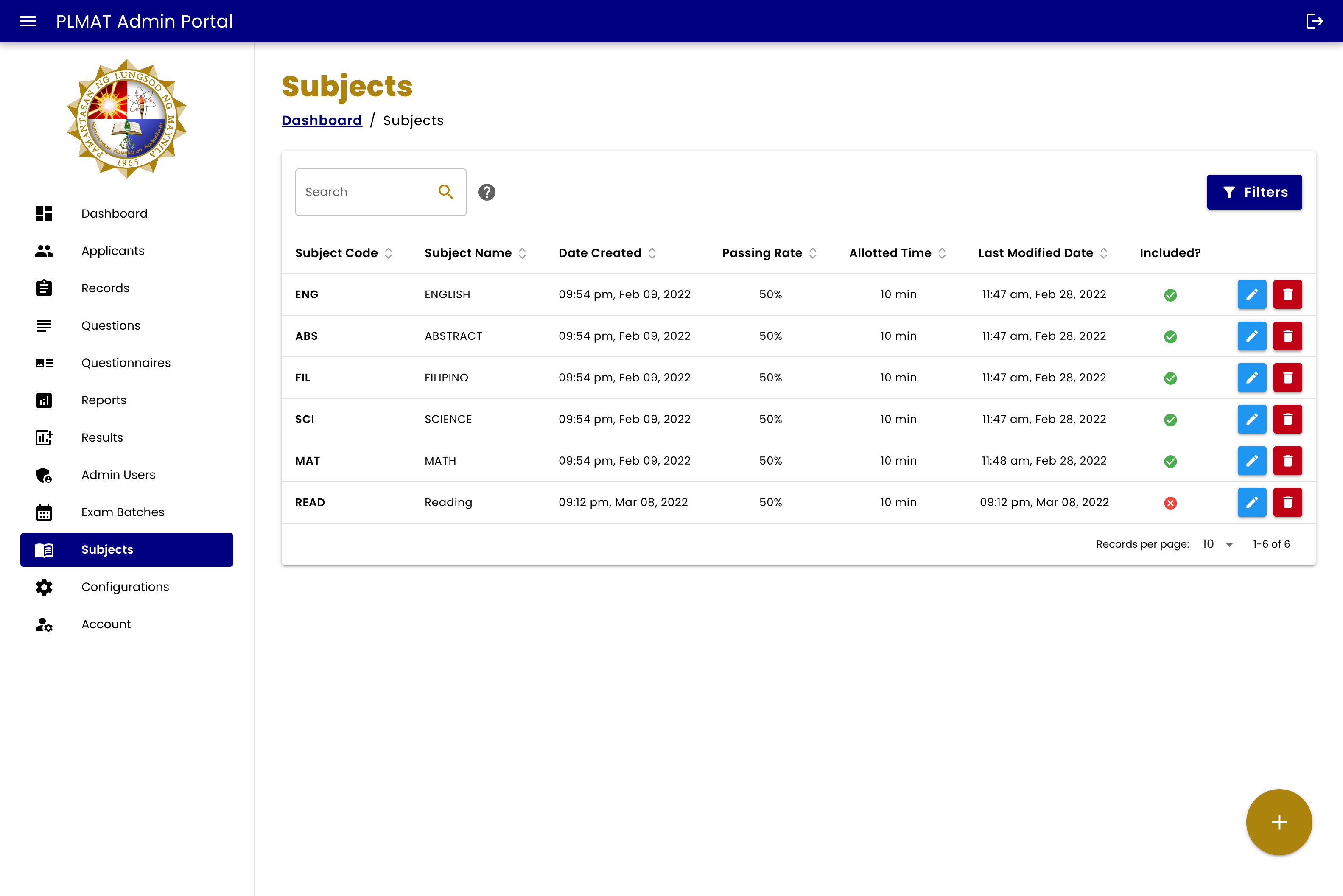
Task: Click the ABSTRACT included green check
Action: pyautogui.click(x=1170, y=336)
